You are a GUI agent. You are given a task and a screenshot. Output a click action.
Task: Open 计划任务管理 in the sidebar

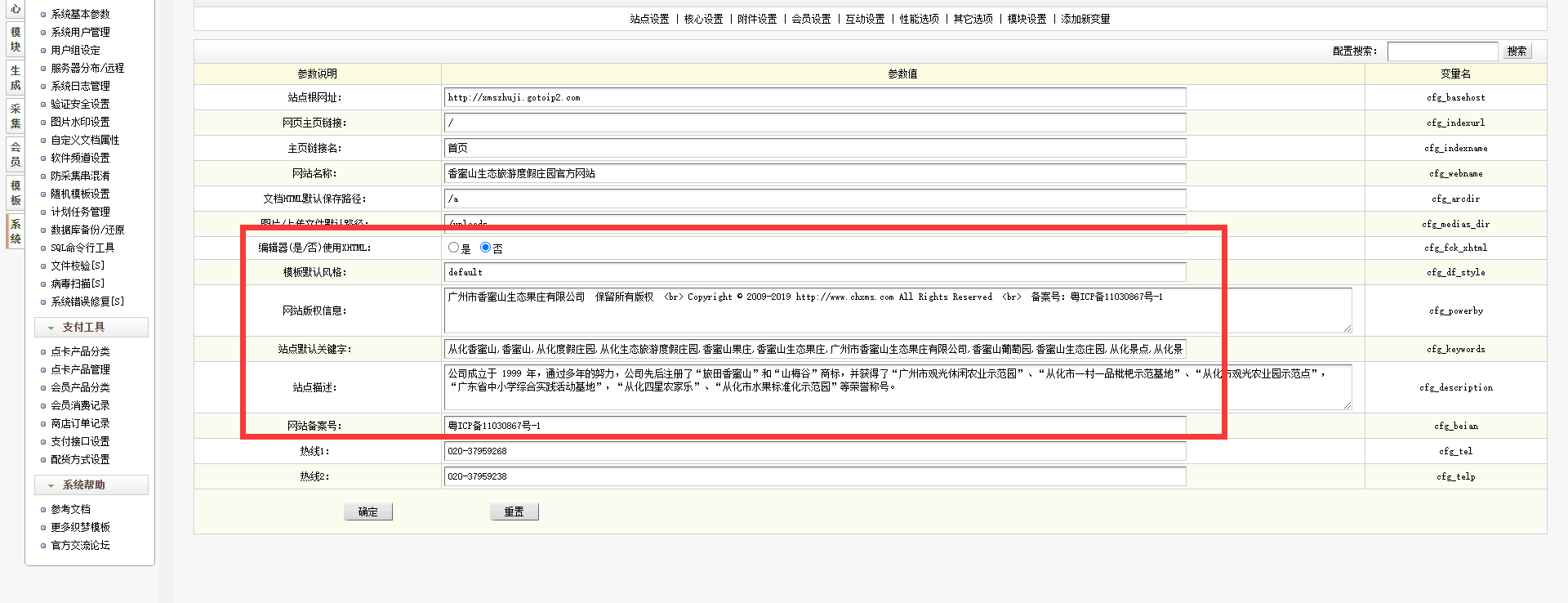tap(80, 212)
